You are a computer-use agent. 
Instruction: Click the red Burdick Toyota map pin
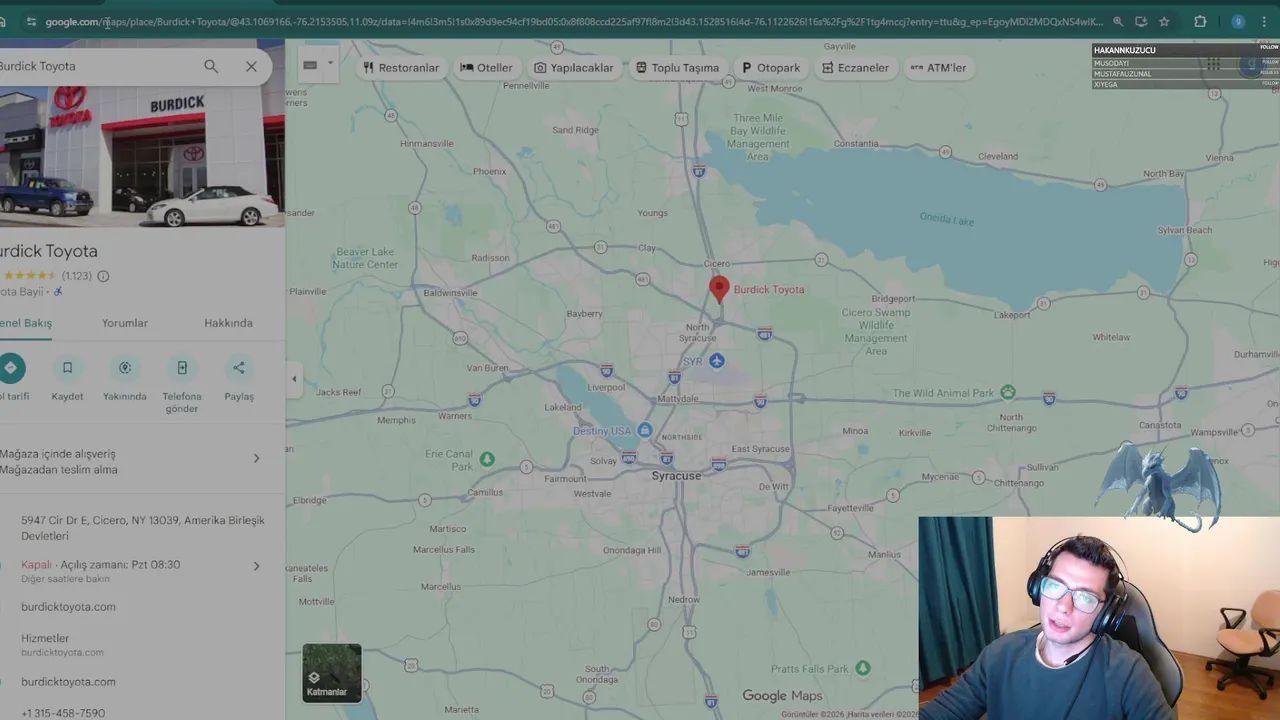718,289
